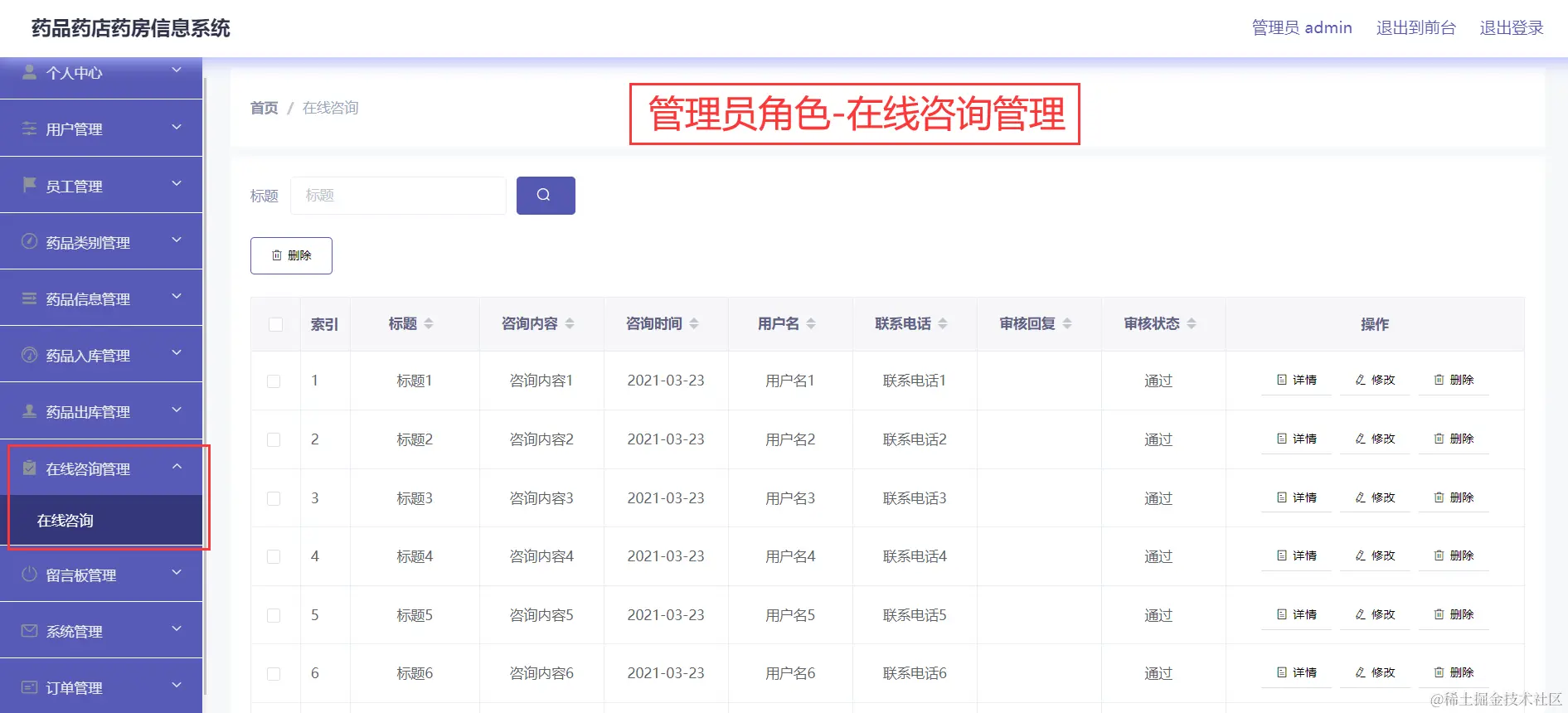Click the 联系电话4 table cell

tap(915, 556)
